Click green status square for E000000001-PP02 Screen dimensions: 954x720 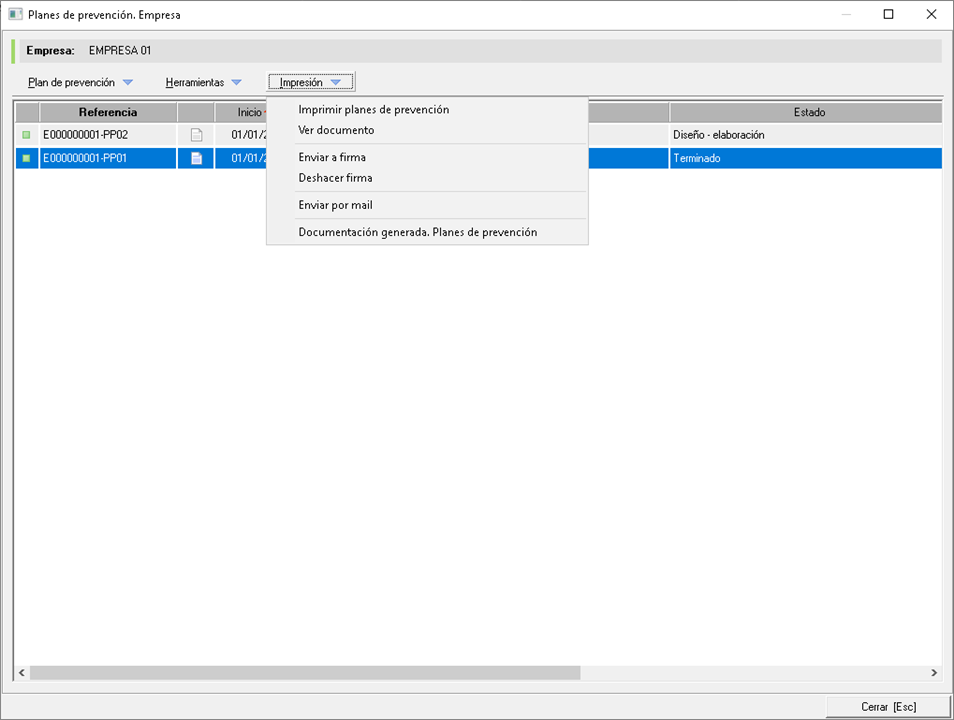(27, 135)
